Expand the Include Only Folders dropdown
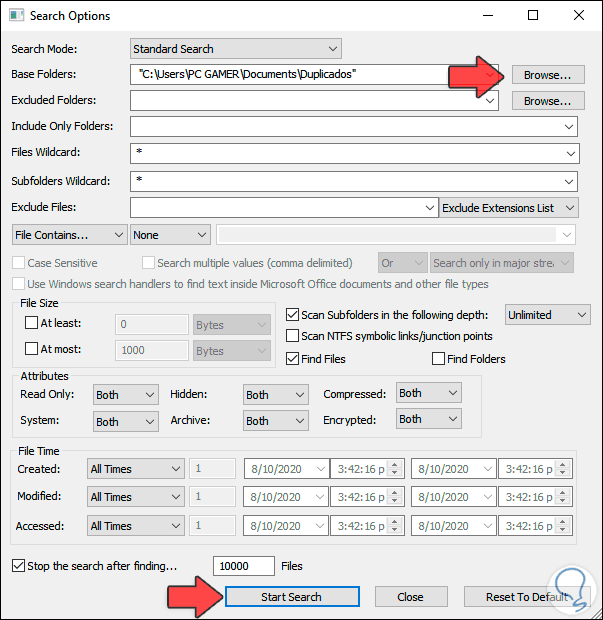This screenshot has width=603, height=620. coord(569,127)
